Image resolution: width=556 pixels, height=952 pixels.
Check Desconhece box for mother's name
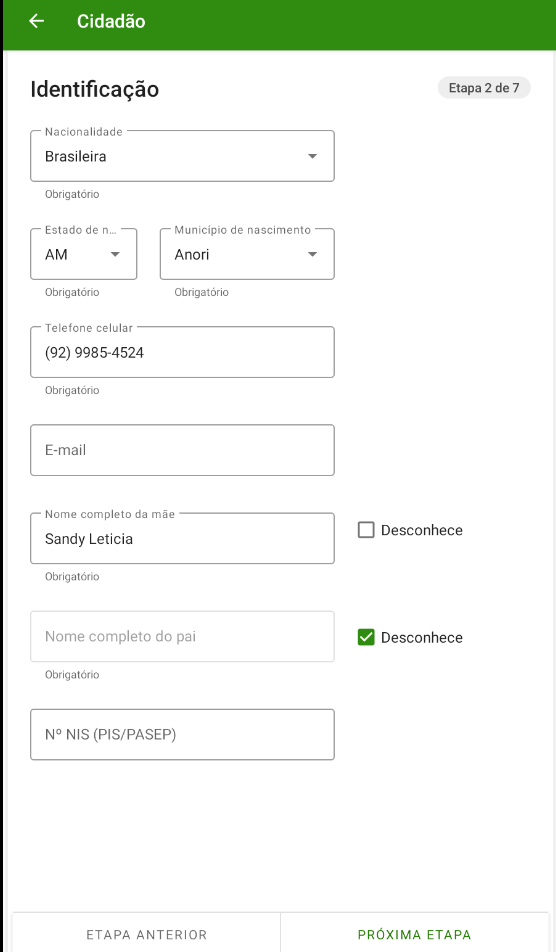366,530
